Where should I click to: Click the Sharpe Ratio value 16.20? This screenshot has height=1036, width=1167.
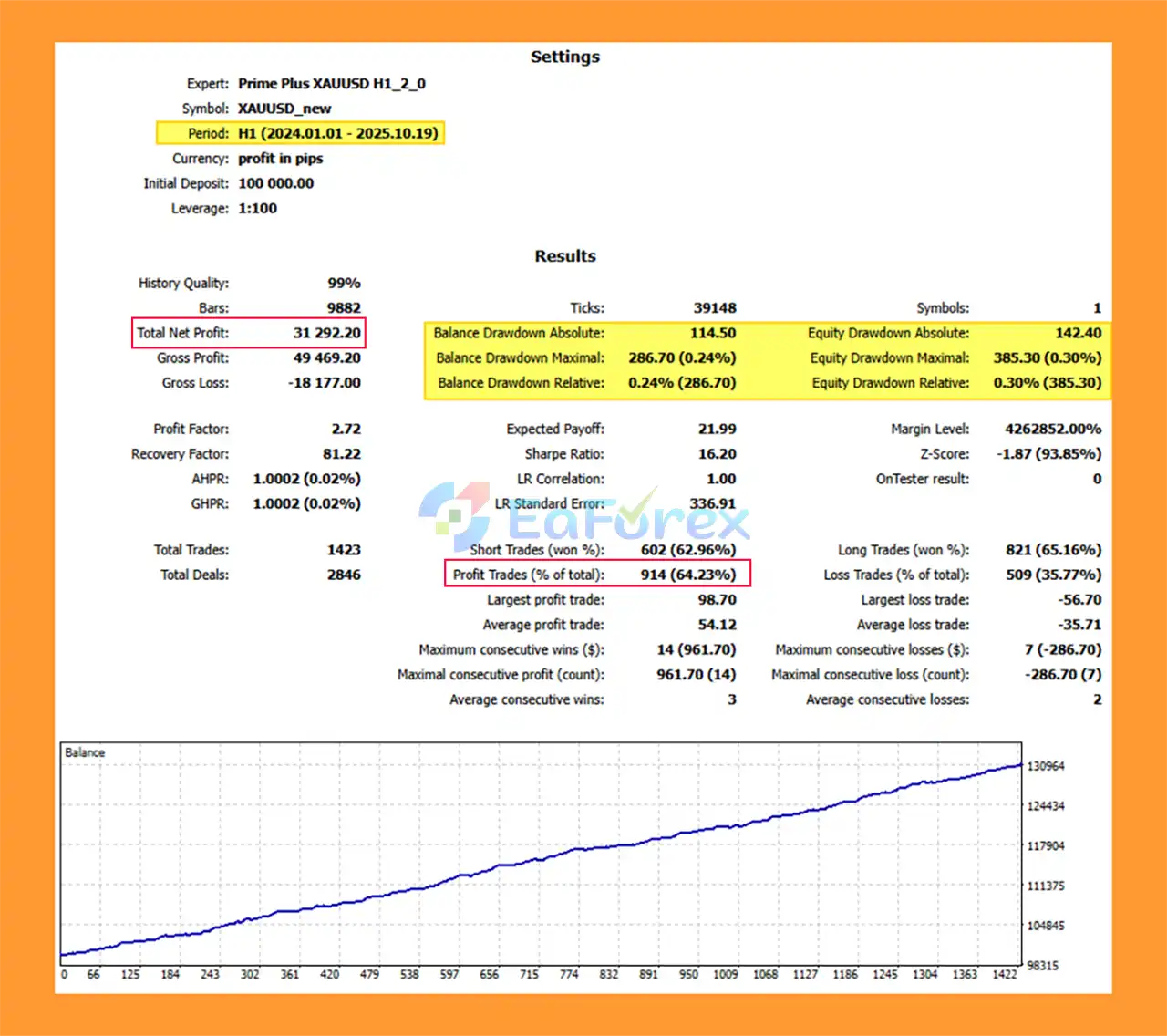click(717, 454)
